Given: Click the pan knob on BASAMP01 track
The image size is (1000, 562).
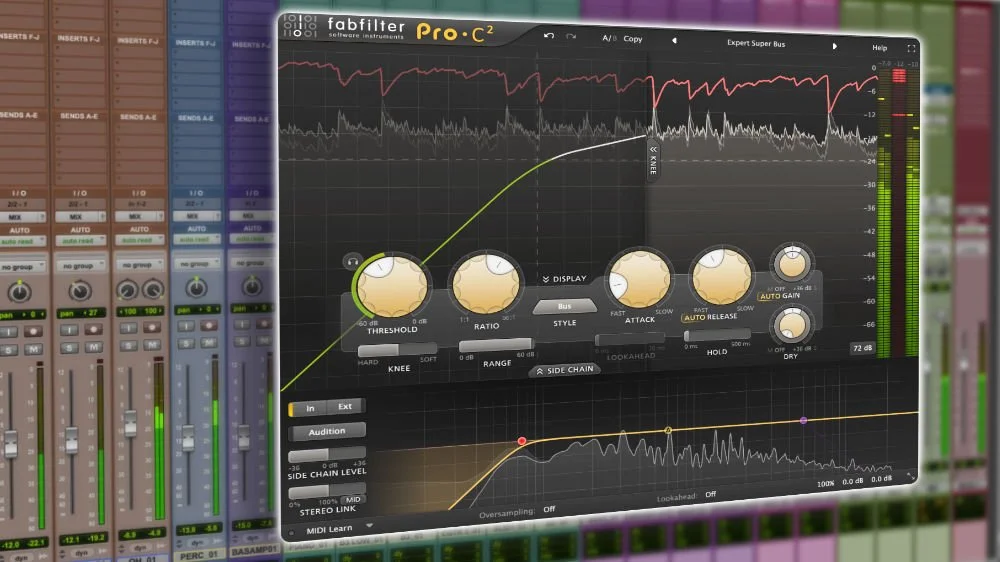Looking at the screenshot, I should click(252, 286).
